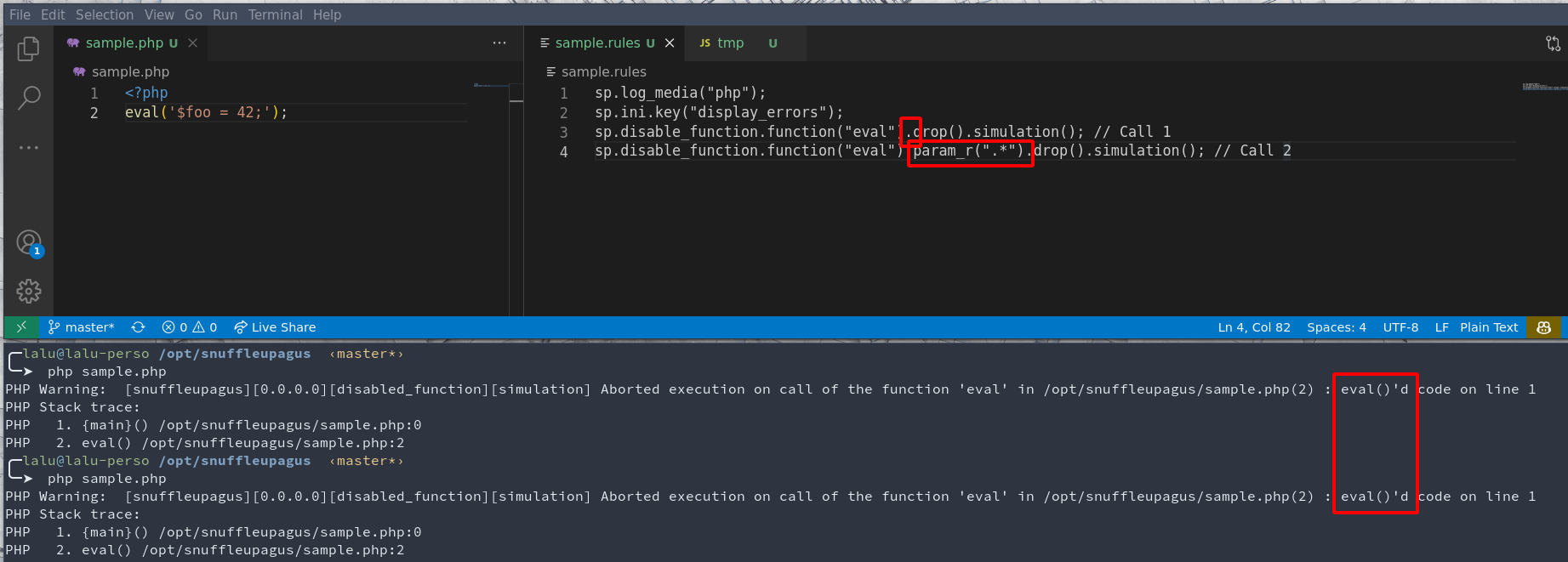Open the Edit menu
1568x562 pixels.
pos(53,14)
